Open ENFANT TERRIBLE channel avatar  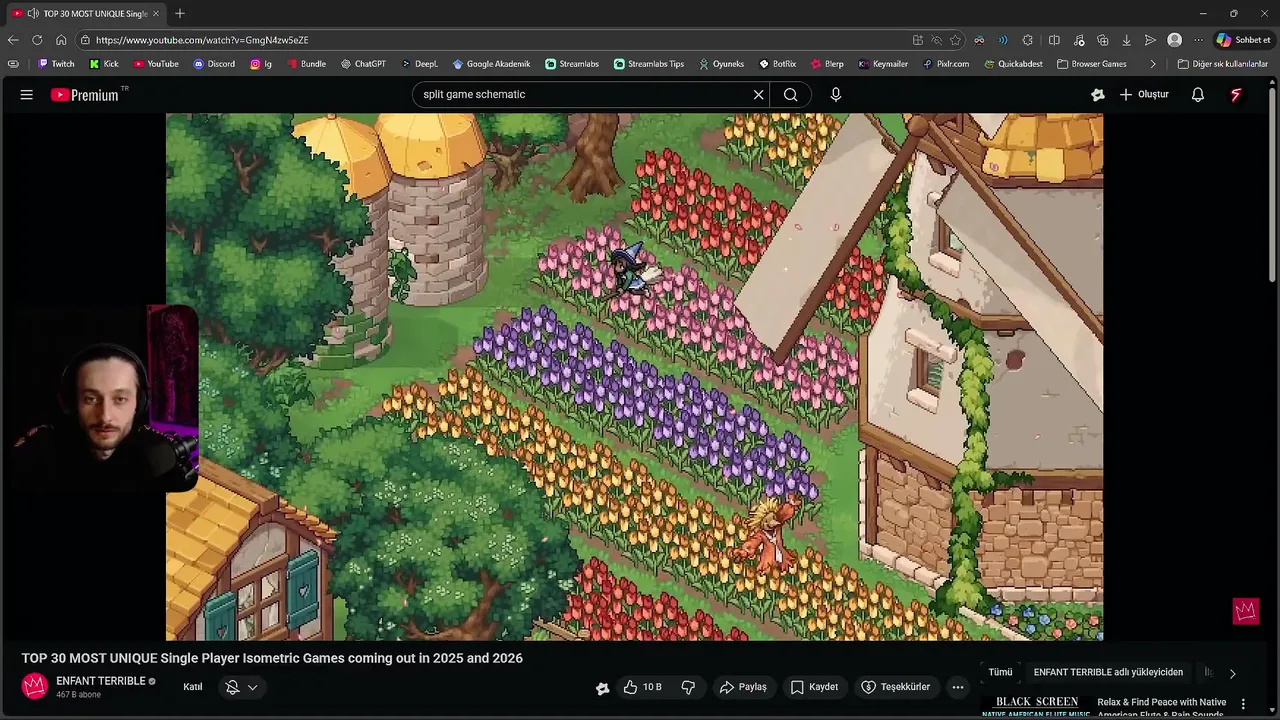click(x=35, y=686)
